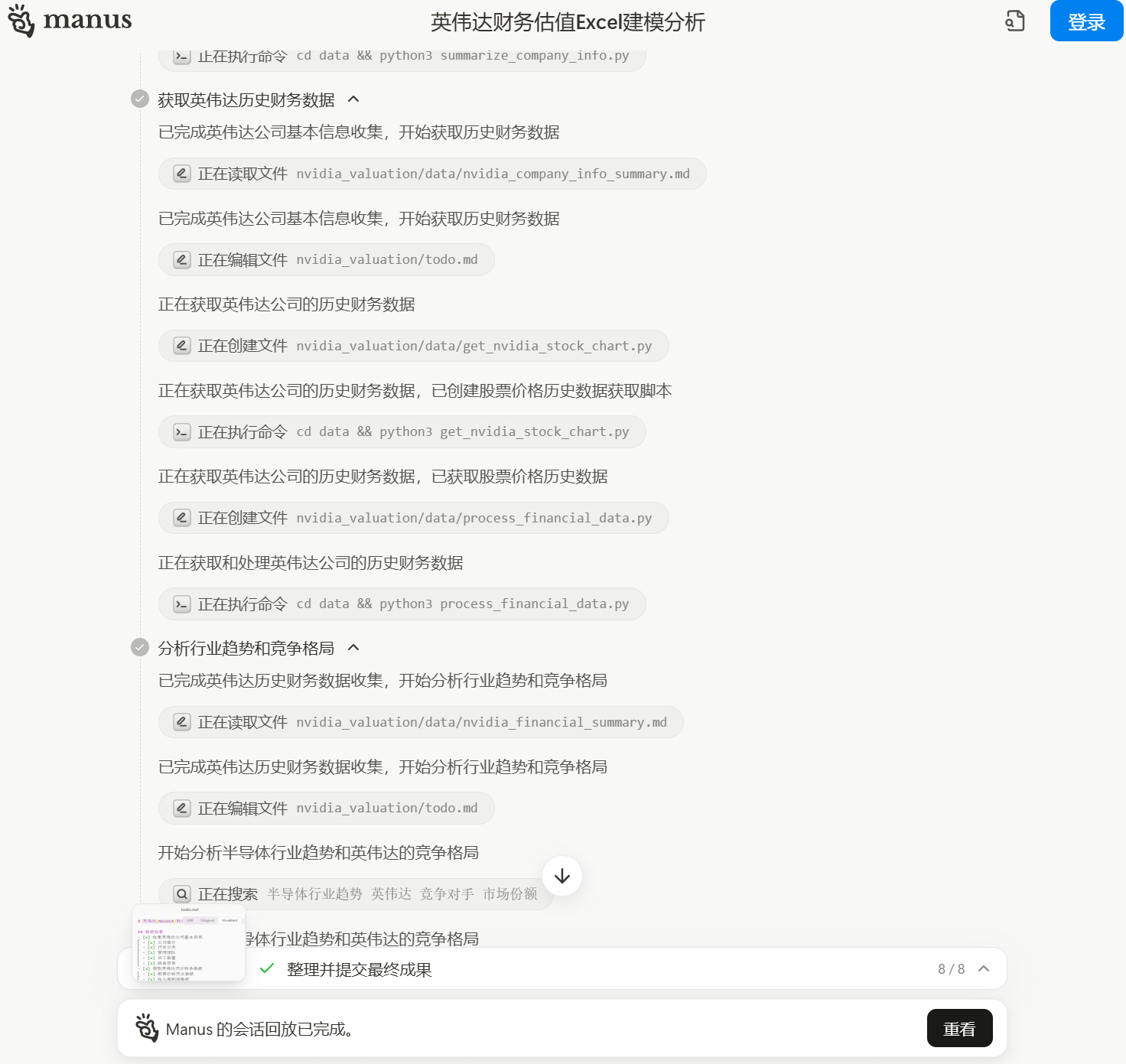This screenshot has height=1064, width=1126.
Task: Click terminal icon on summarize_company_info.py command
Action: (x=182, y=57)
